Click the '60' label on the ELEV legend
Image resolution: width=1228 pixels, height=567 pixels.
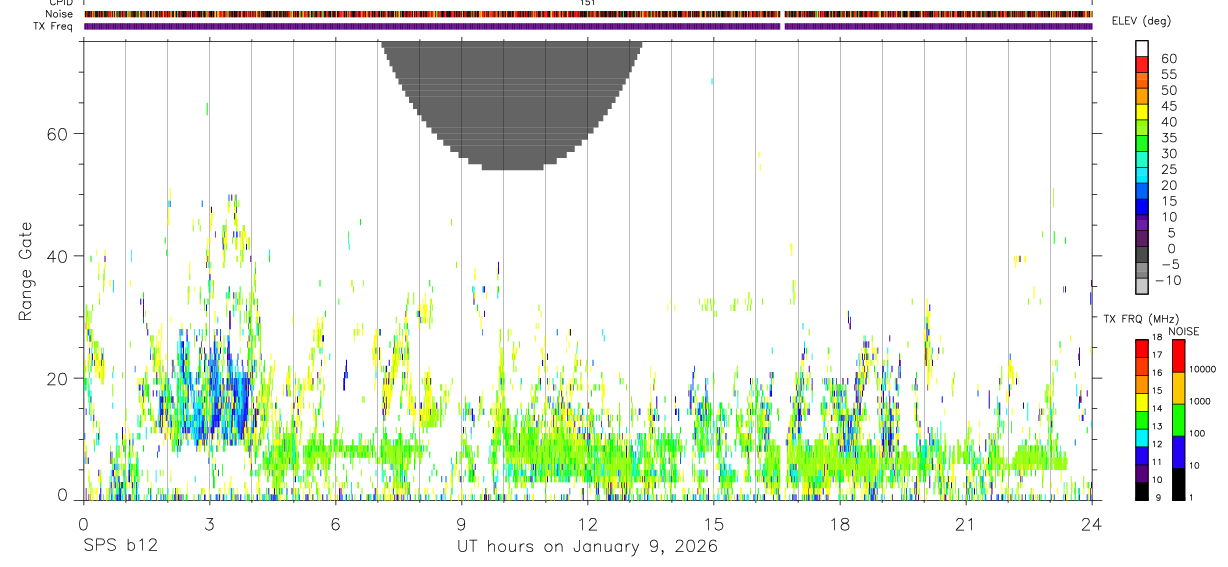tap(1168, 59)
